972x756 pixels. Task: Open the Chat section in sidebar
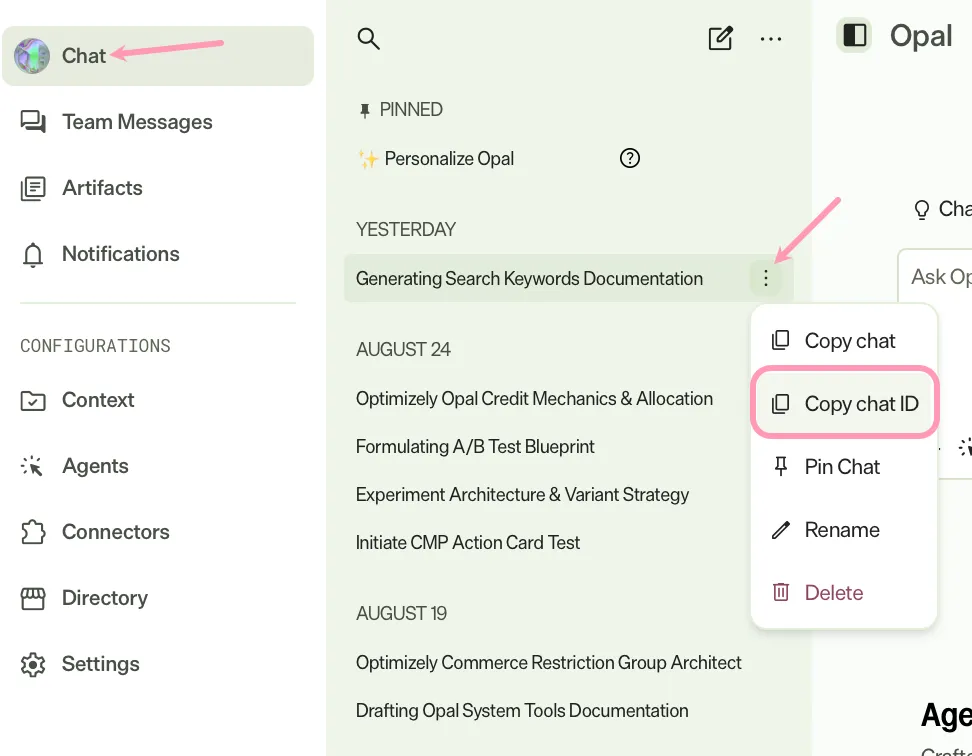pos(157,56)
